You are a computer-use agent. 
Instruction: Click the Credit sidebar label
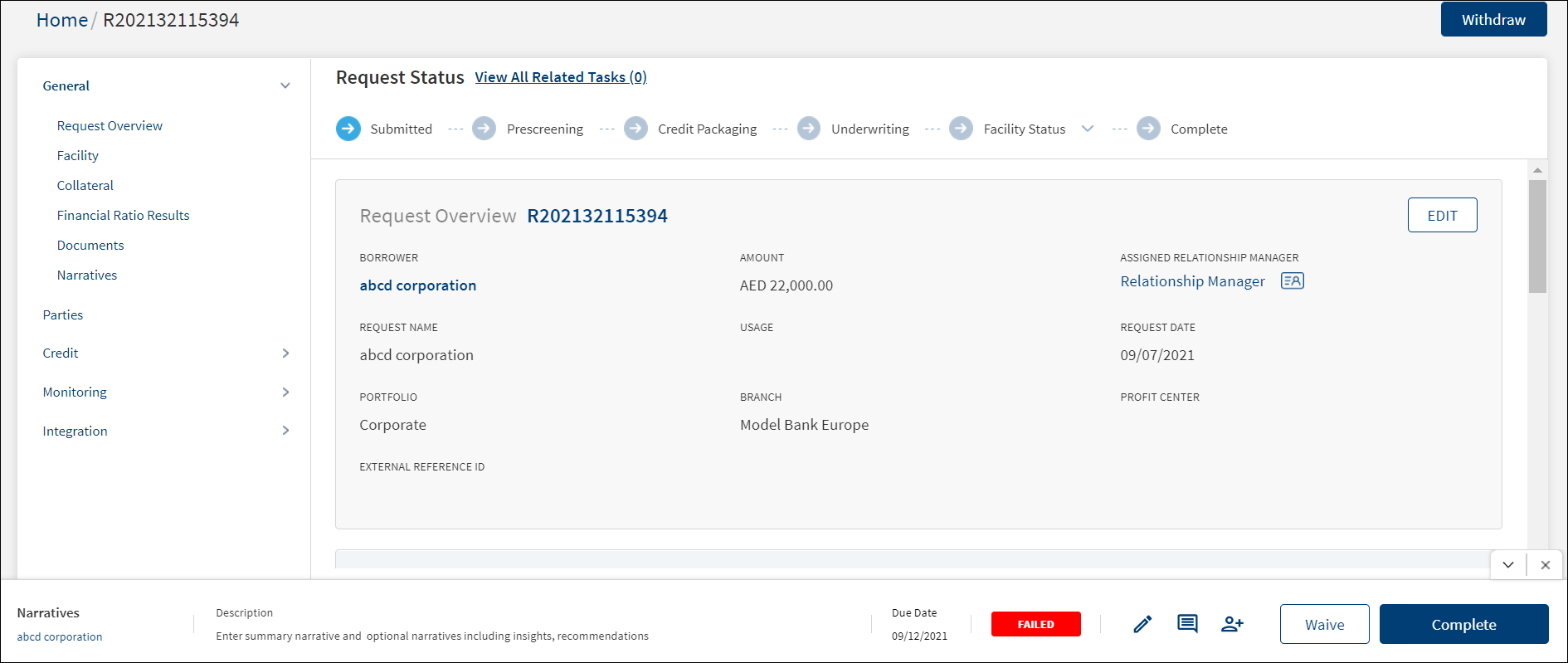[x=61, y=353]
